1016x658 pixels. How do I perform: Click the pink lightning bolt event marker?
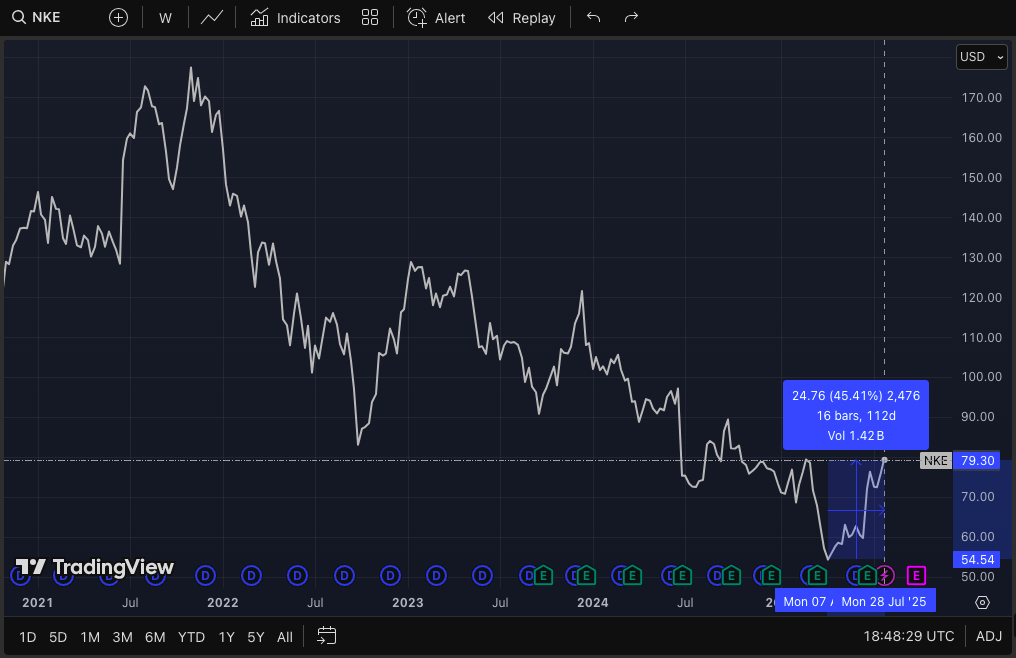coord(885,576)
